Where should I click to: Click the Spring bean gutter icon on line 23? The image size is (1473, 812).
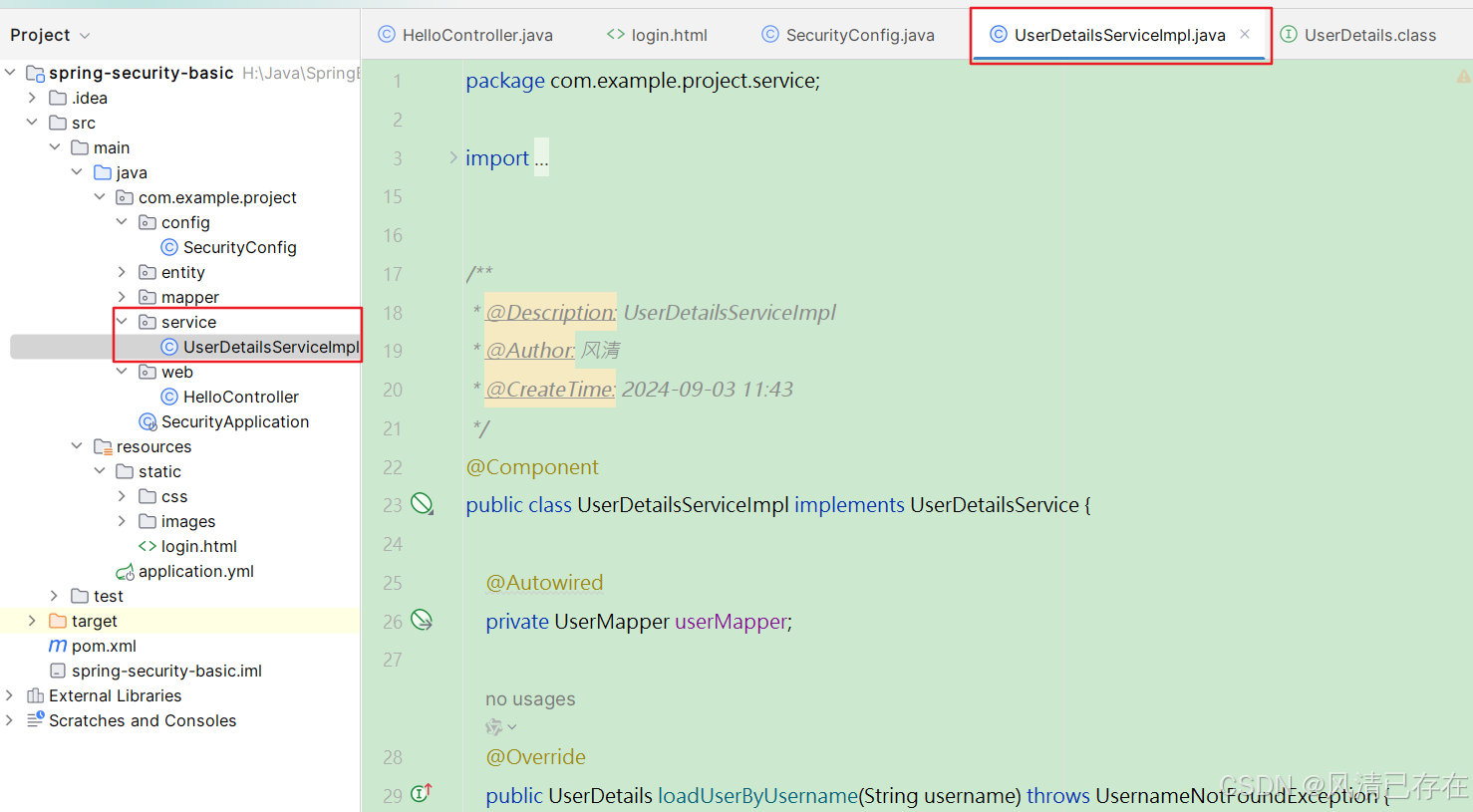click(423, 504)
